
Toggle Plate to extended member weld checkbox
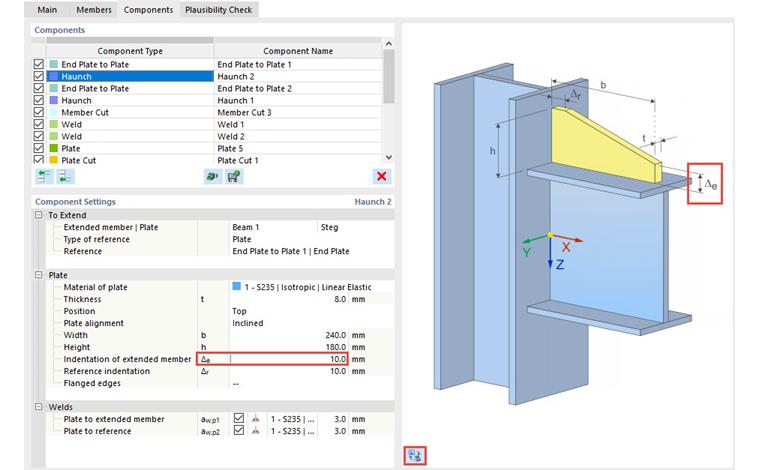tap(238, 418)
